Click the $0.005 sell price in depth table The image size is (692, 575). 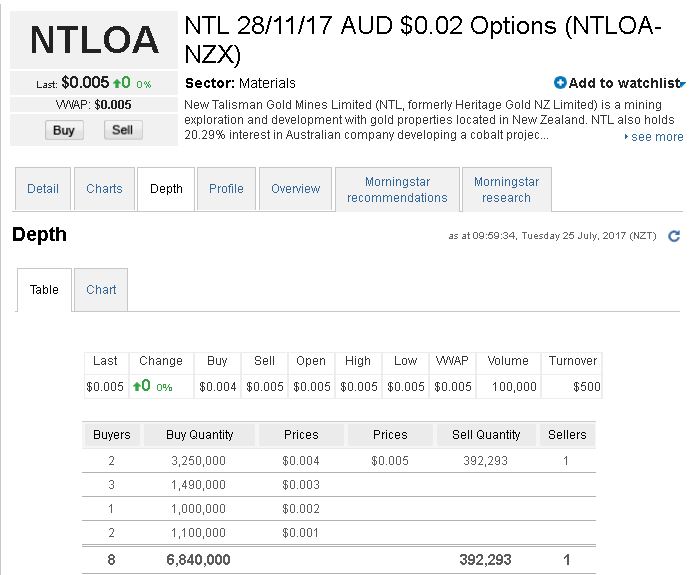point(390,461)
